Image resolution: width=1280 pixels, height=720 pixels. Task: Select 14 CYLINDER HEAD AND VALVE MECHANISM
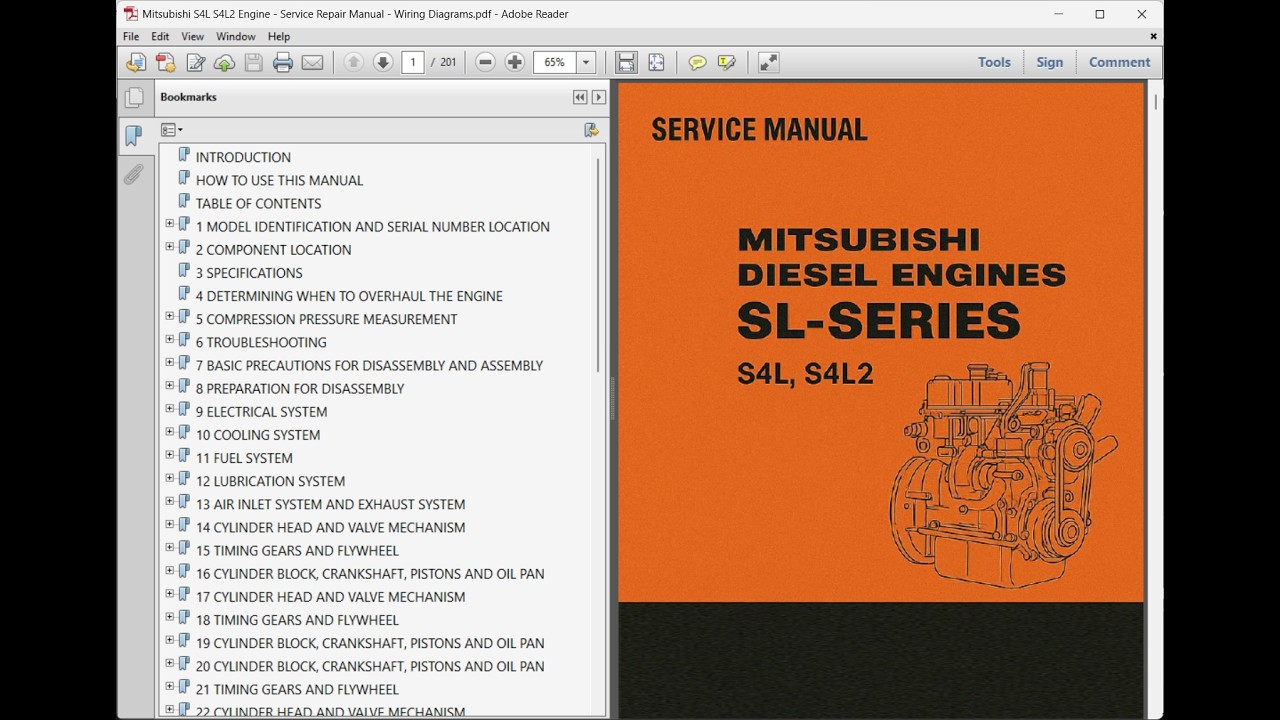point(330,527)
